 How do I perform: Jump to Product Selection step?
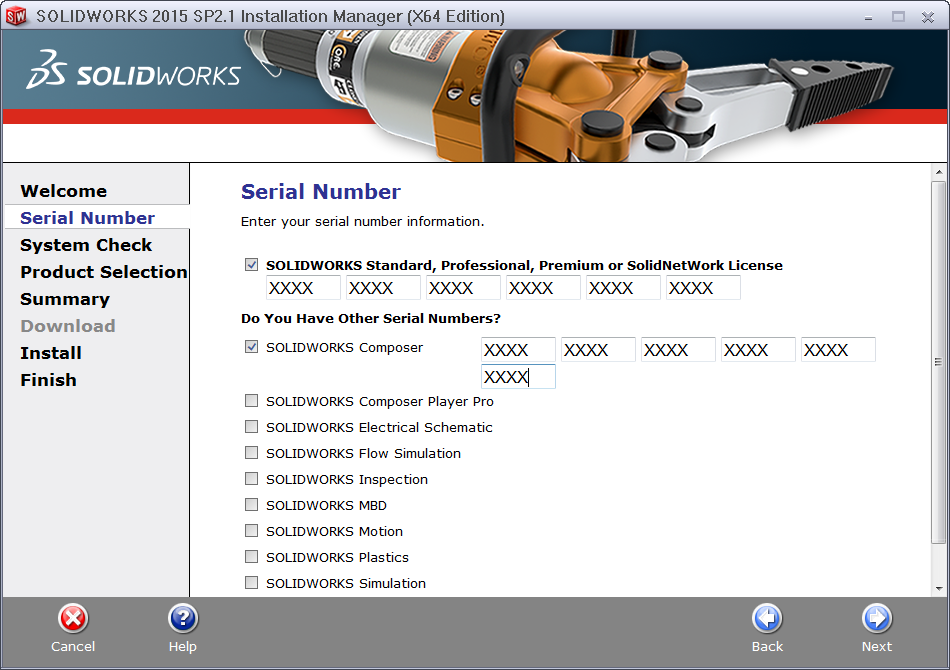[x=104, y=272]
